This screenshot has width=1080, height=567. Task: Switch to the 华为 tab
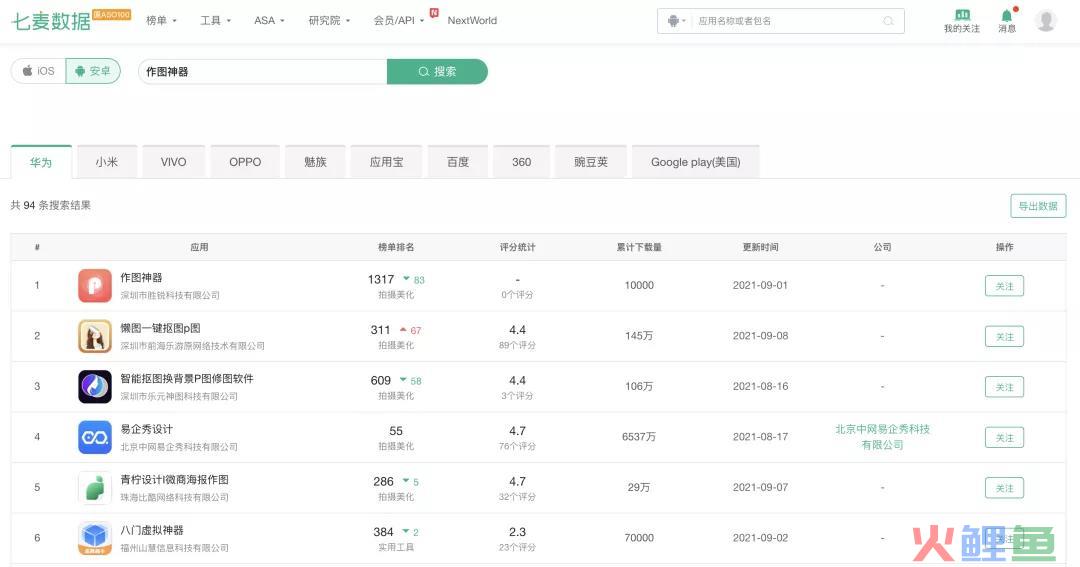pos(41,162)
